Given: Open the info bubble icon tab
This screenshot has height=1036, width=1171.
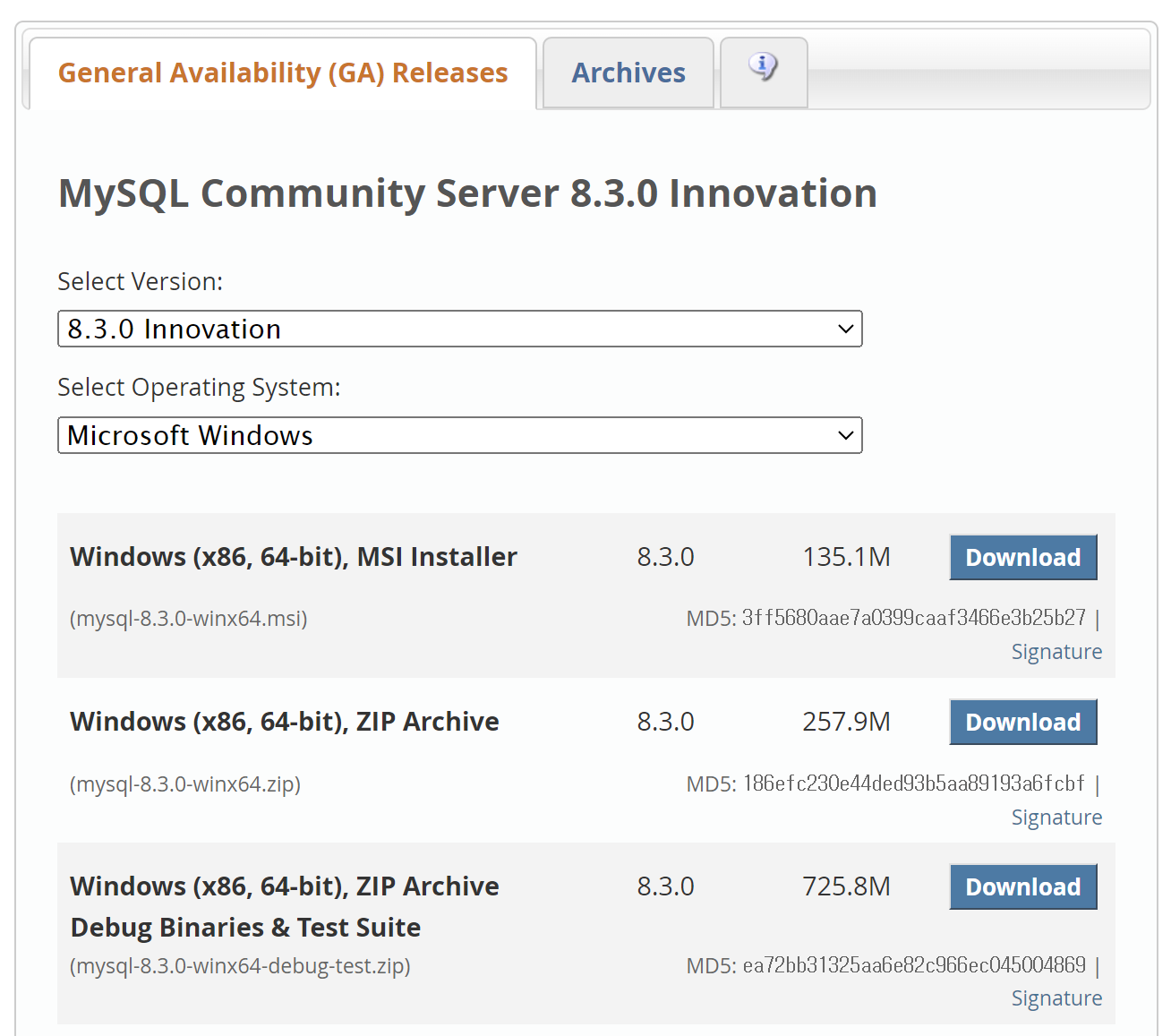Looking at the screenshot, I should [x=764, y=72].
